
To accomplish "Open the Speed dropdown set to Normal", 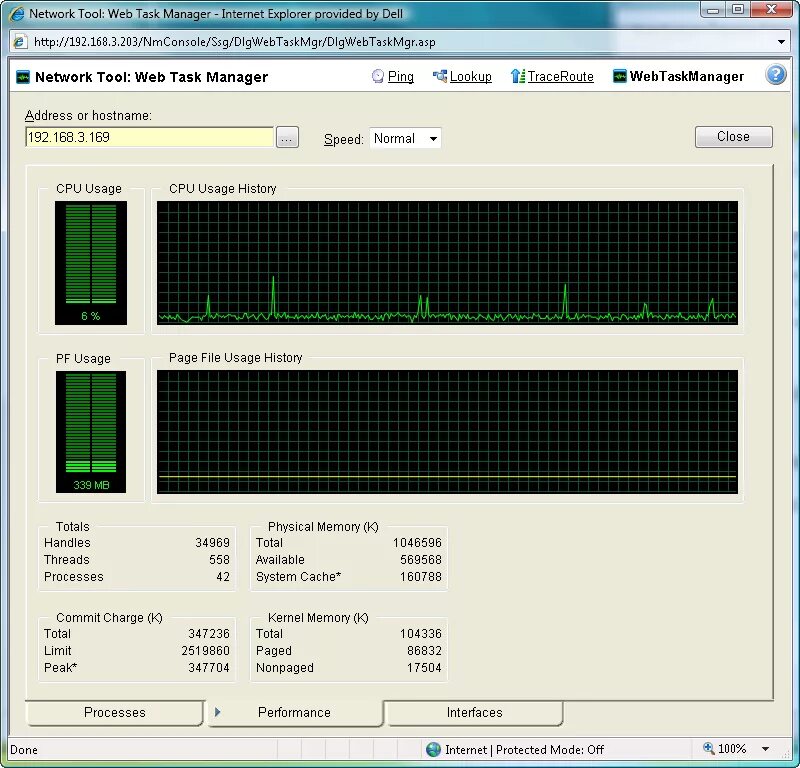I will click(405, 138).
